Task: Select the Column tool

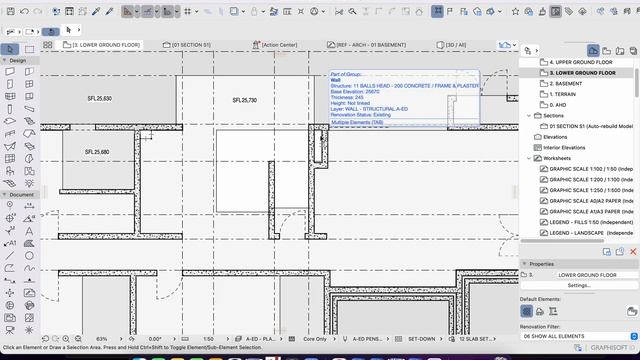Action: [10, 109]
